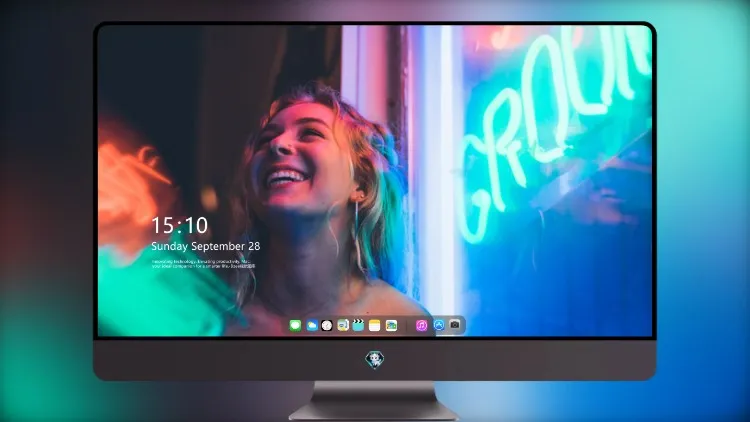Open the blue App Store icon
The height and width of the screenshot is (422, 750).
(439, 325)
